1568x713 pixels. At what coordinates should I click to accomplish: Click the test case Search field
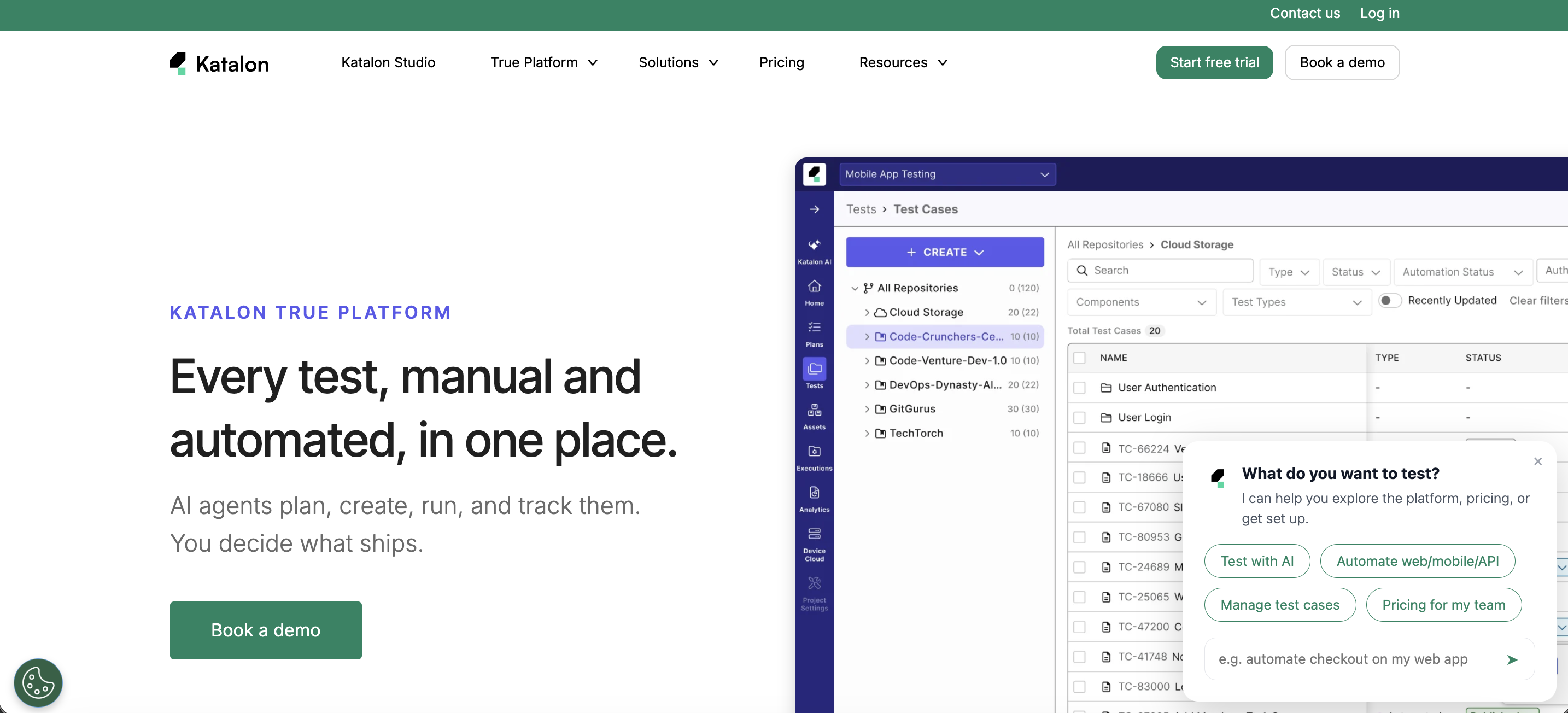pyautogui.click(x=1160, y=270)
